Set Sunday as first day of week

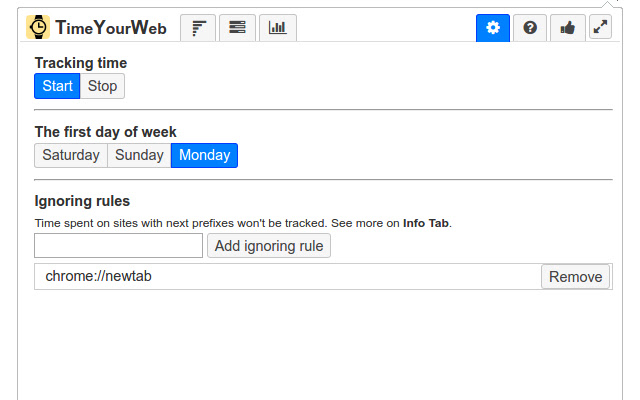139,155
